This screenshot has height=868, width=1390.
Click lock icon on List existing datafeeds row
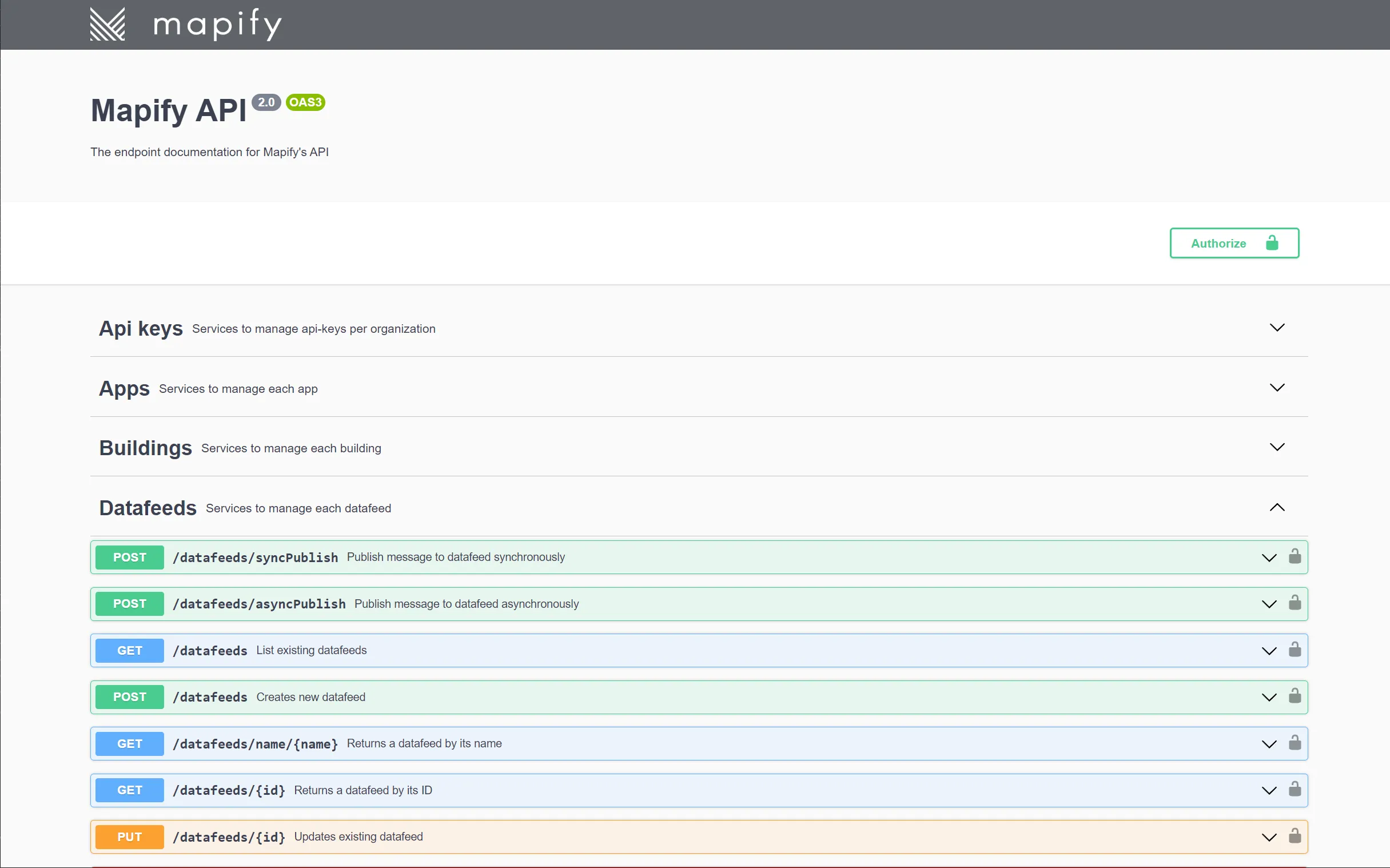tap(1294, 649)
